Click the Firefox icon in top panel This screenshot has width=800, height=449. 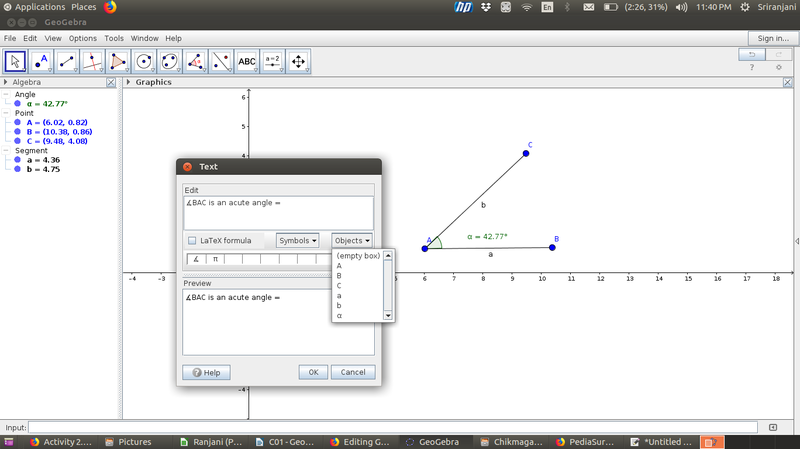point(110,7)
